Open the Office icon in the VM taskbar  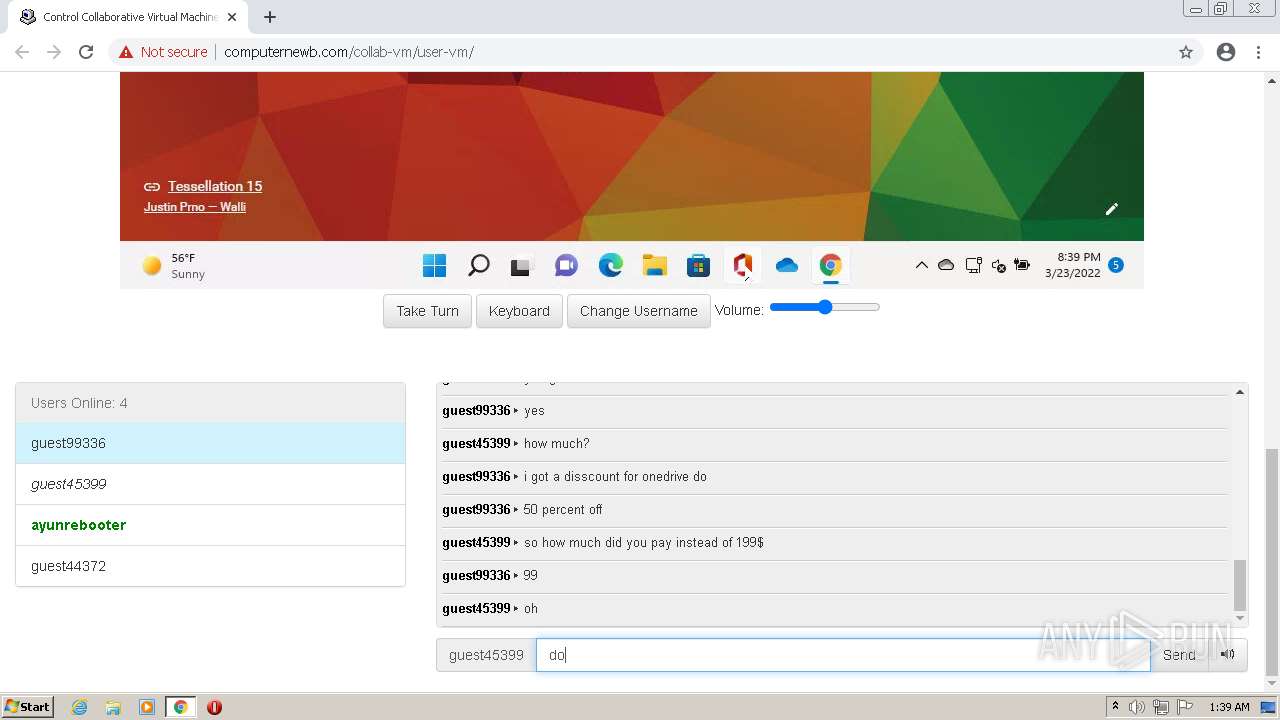coord(742,265)
